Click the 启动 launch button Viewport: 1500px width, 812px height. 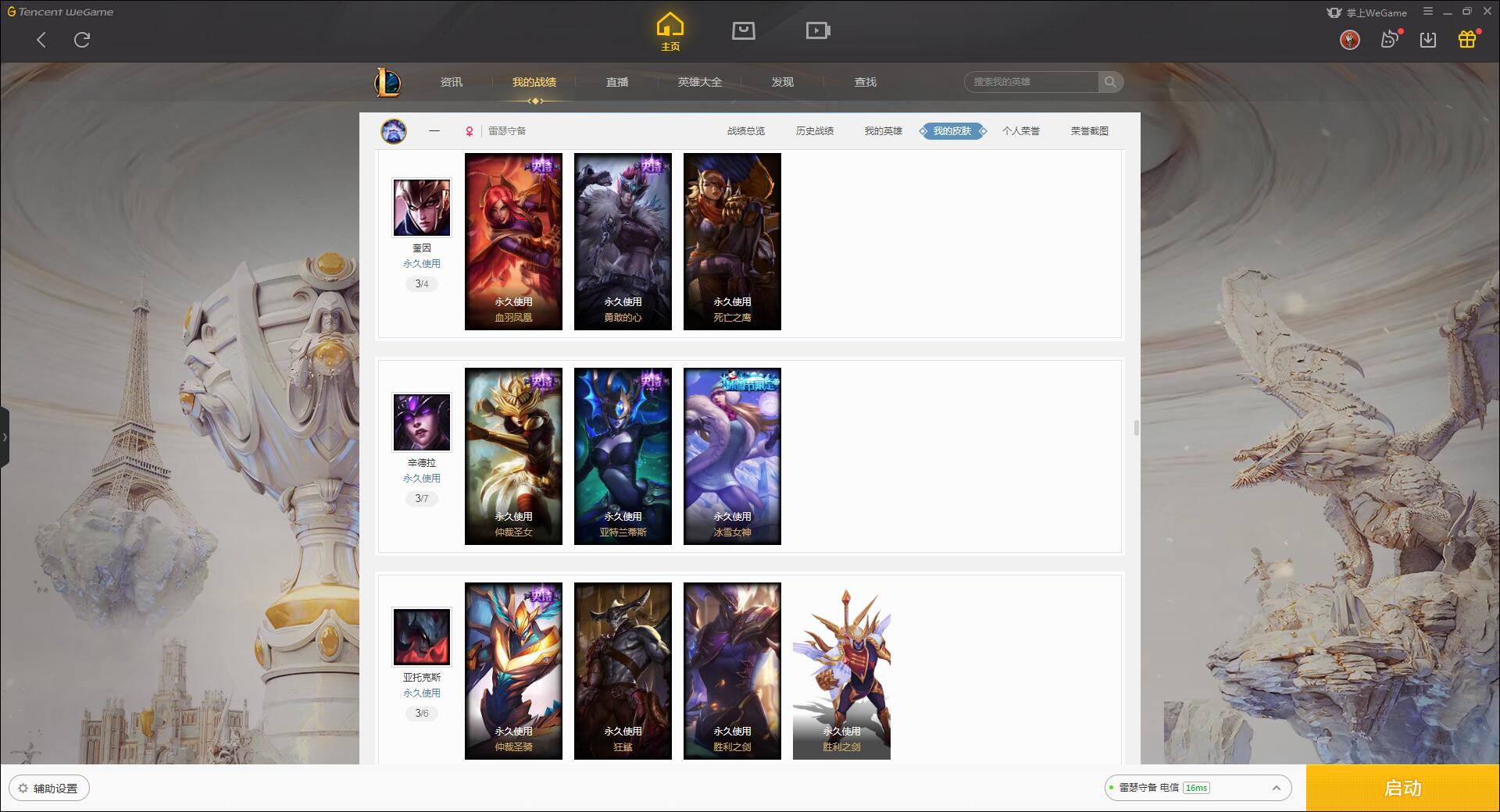pos(1402,788)
